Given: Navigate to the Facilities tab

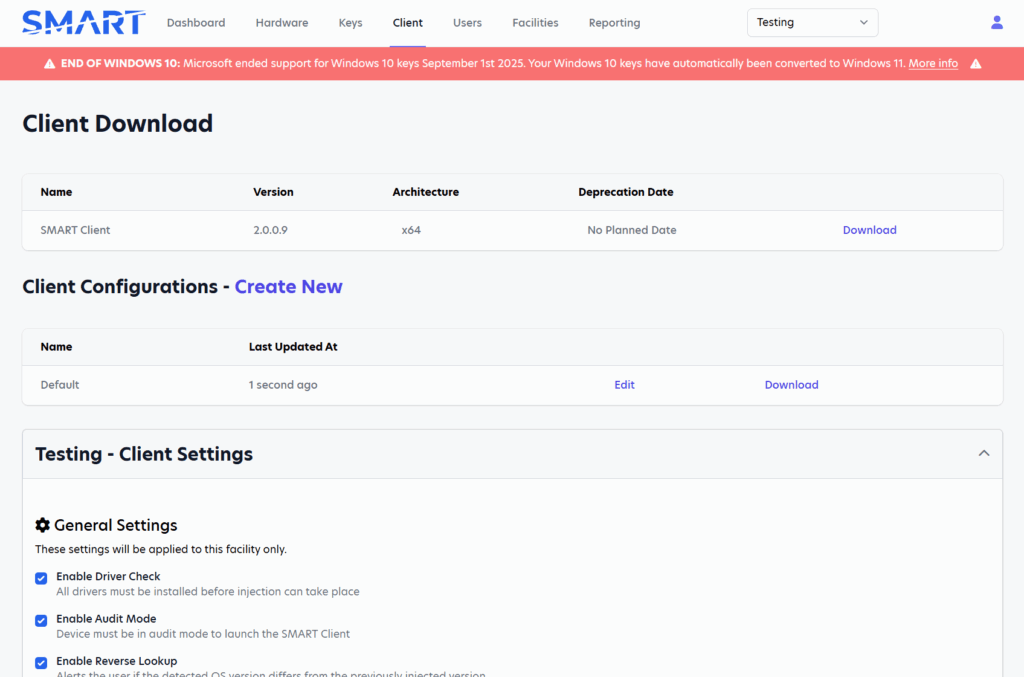Looking at the screenshot, I should 536,23.
